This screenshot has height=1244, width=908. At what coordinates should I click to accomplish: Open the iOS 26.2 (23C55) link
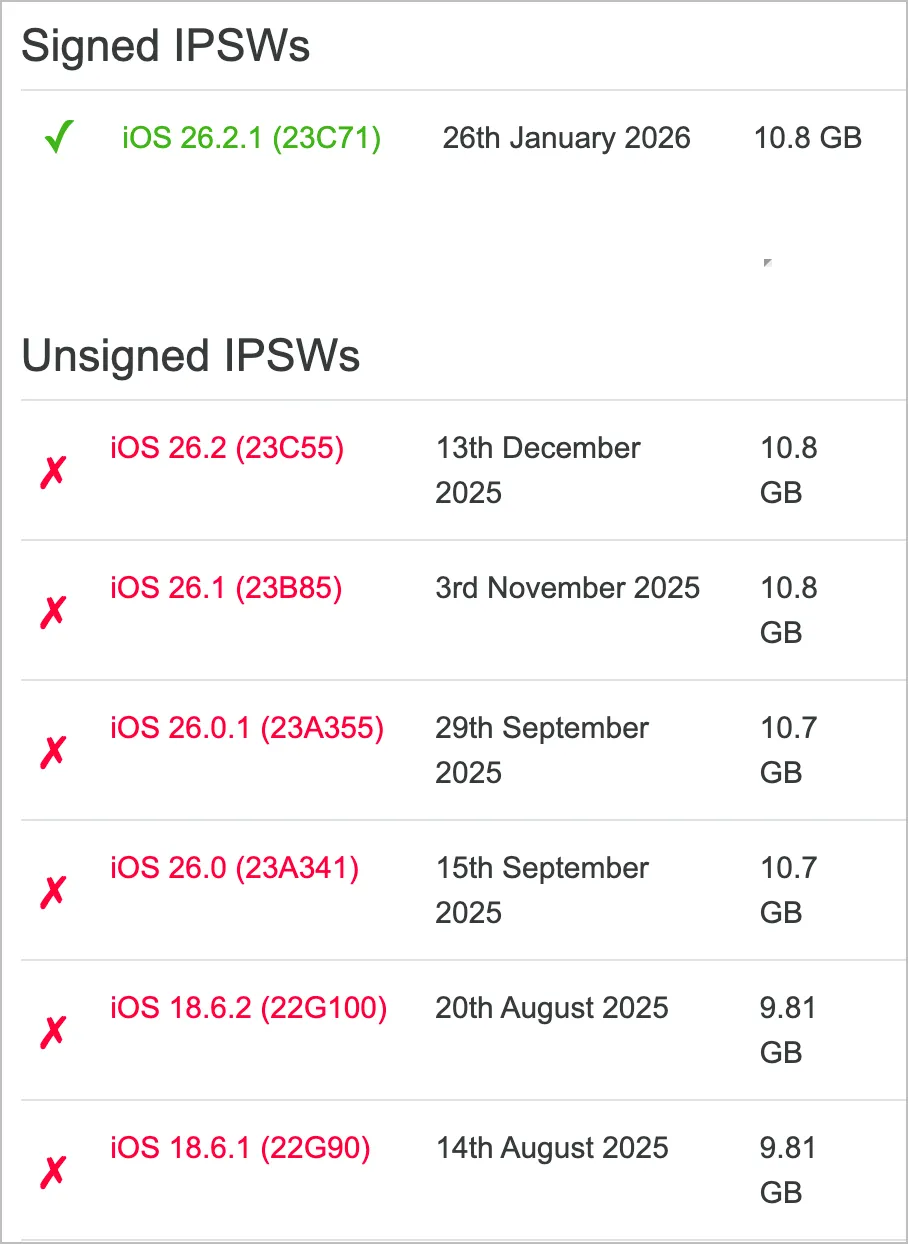[x=227, y=449]
